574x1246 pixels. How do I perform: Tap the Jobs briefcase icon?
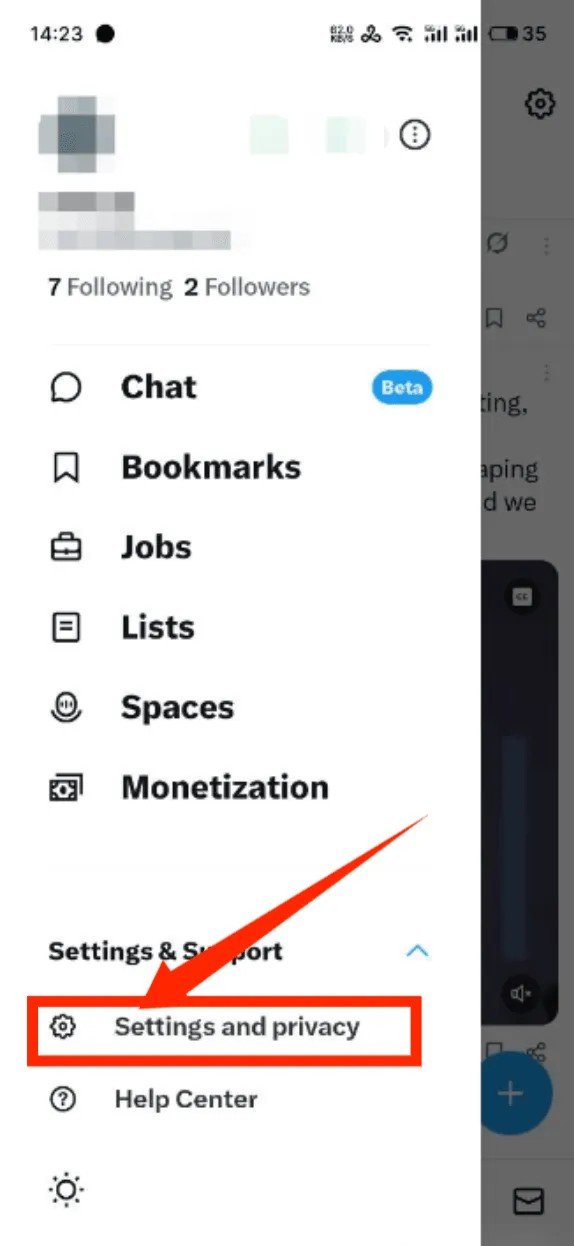[65, 548]
